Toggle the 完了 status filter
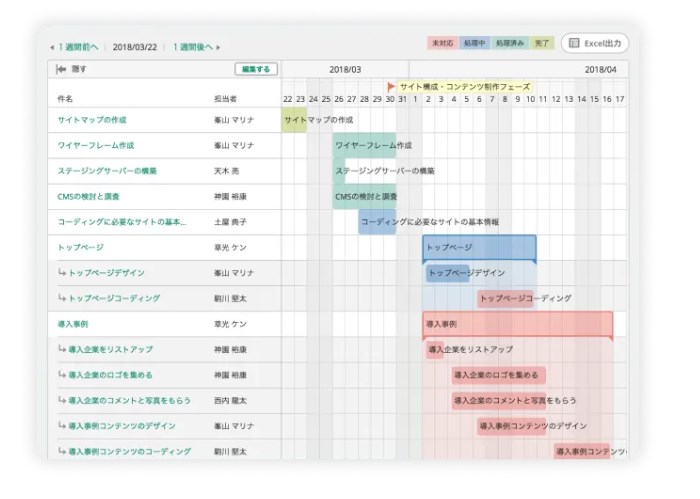Viewport: 700px width, 499px height. click(x=541, y=44)
